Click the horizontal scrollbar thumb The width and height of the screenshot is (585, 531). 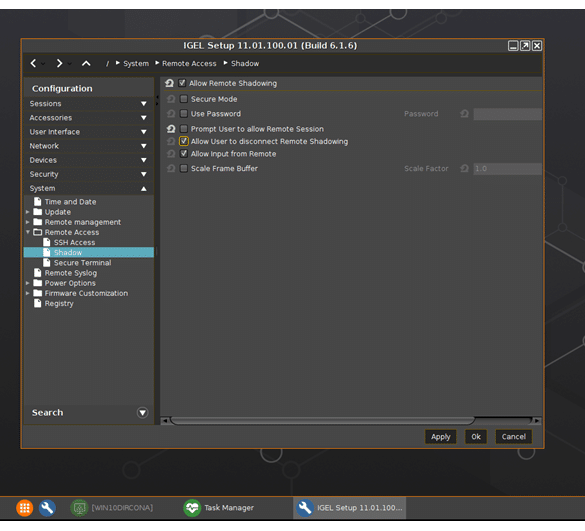[x=322, y=421]
